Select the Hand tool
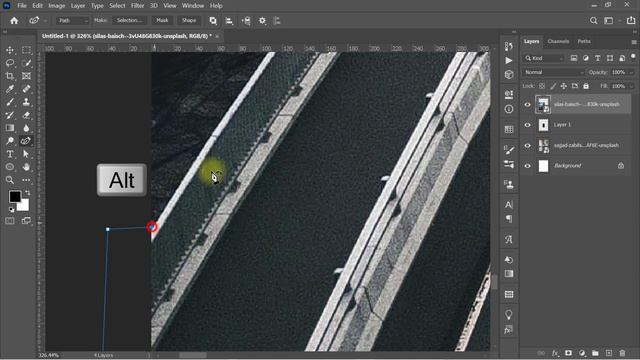This screenshot has height=360, width=640. pos(26,167)
